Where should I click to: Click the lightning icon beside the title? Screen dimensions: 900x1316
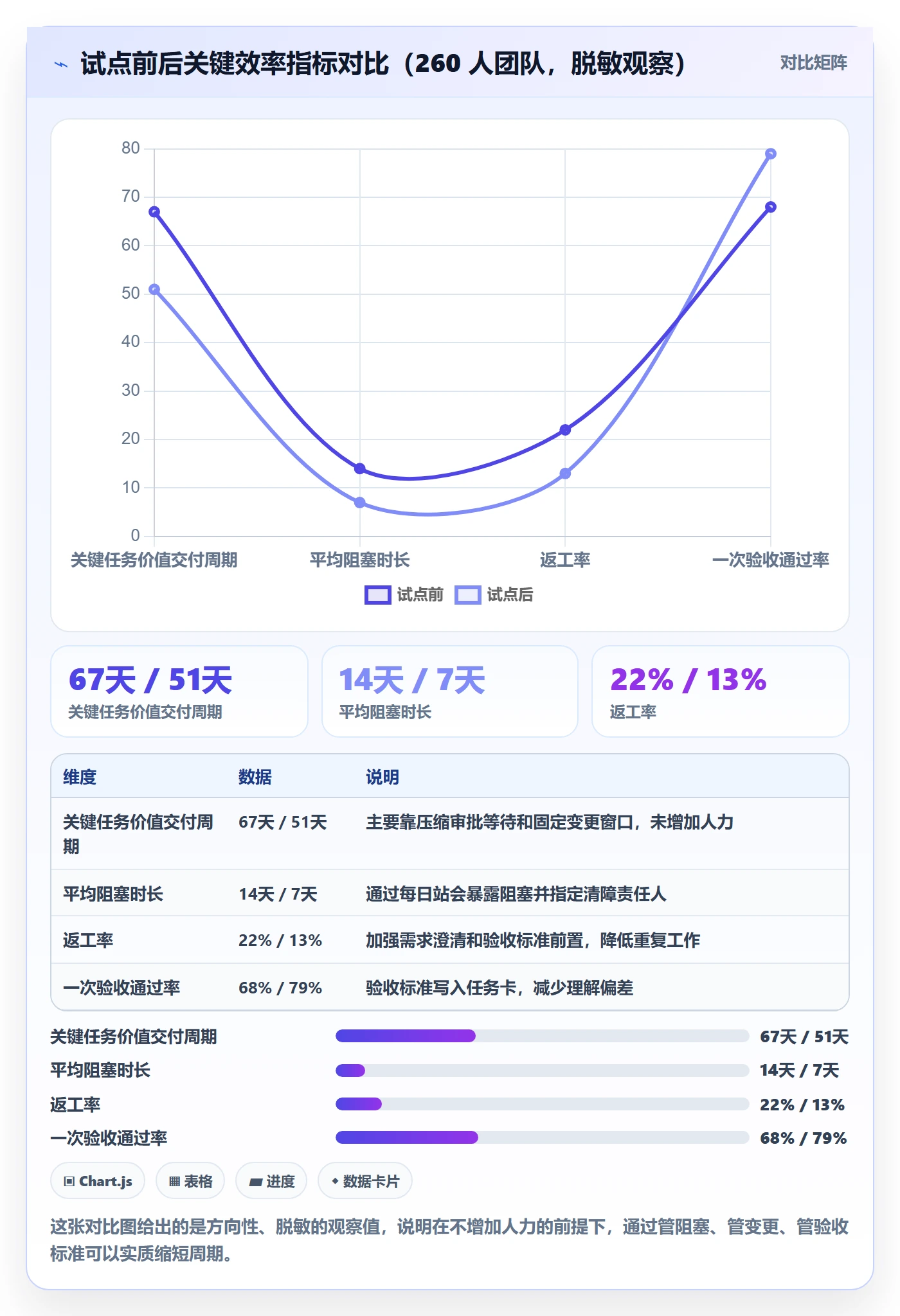click(61, 64)
